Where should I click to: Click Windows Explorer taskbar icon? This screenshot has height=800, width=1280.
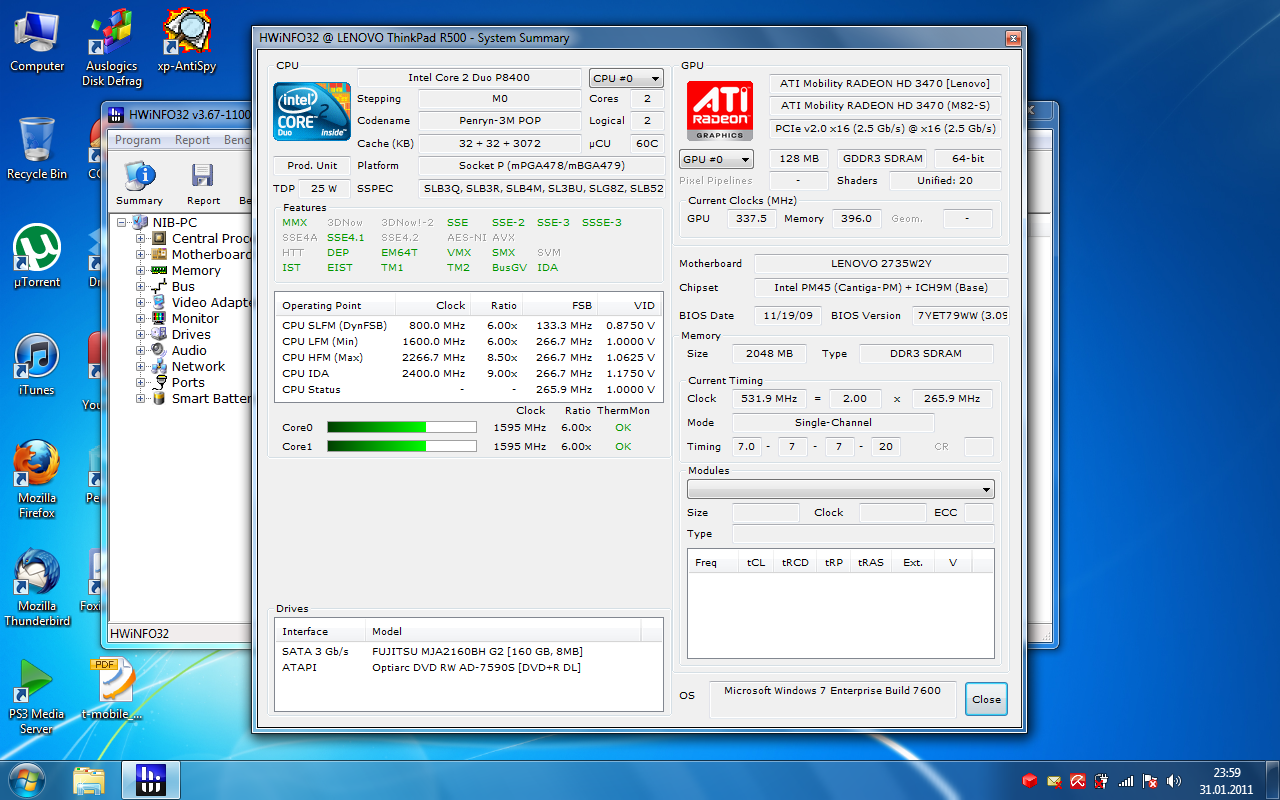point(89,780)
